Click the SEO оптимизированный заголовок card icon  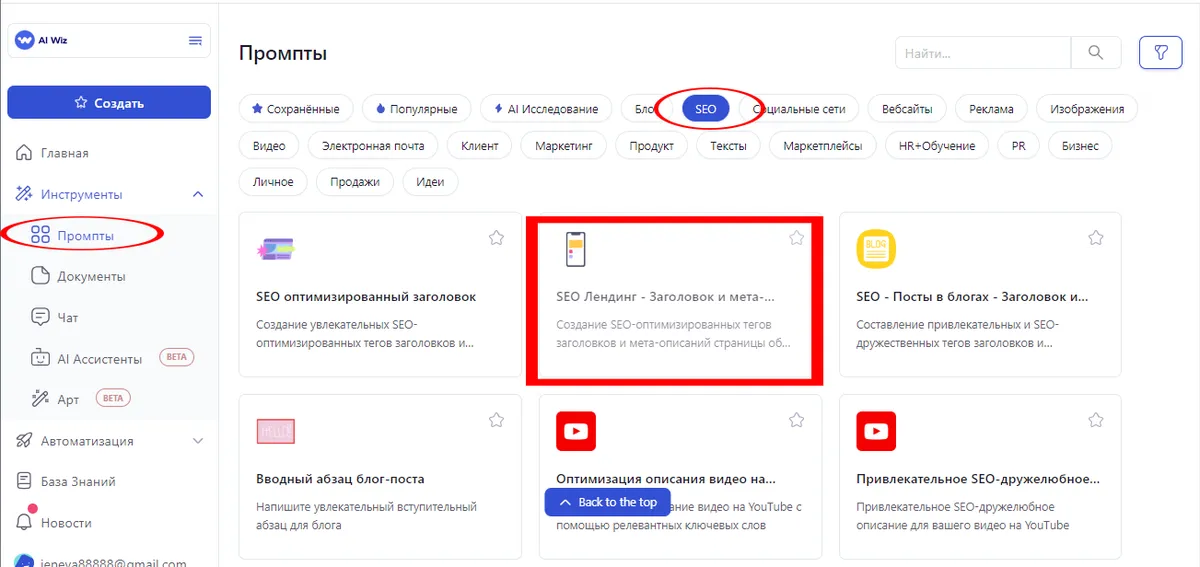coord(276,250)
